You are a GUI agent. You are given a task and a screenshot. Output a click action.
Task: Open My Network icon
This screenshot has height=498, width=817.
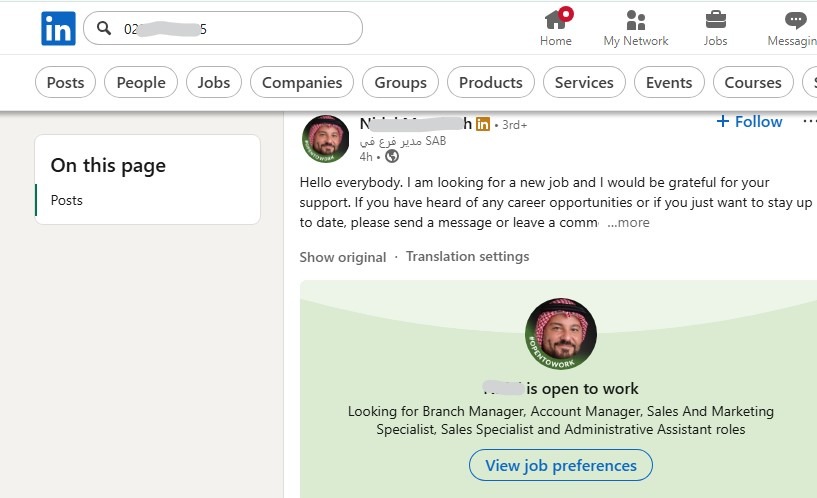click(x=635, y=20)
